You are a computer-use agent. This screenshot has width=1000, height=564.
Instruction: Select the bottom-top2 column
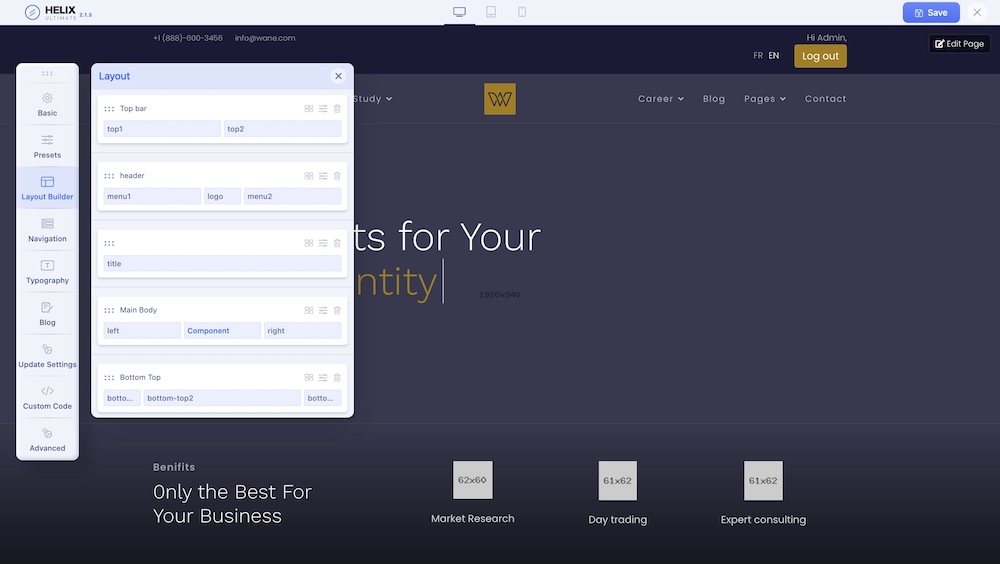click(223, 398)
